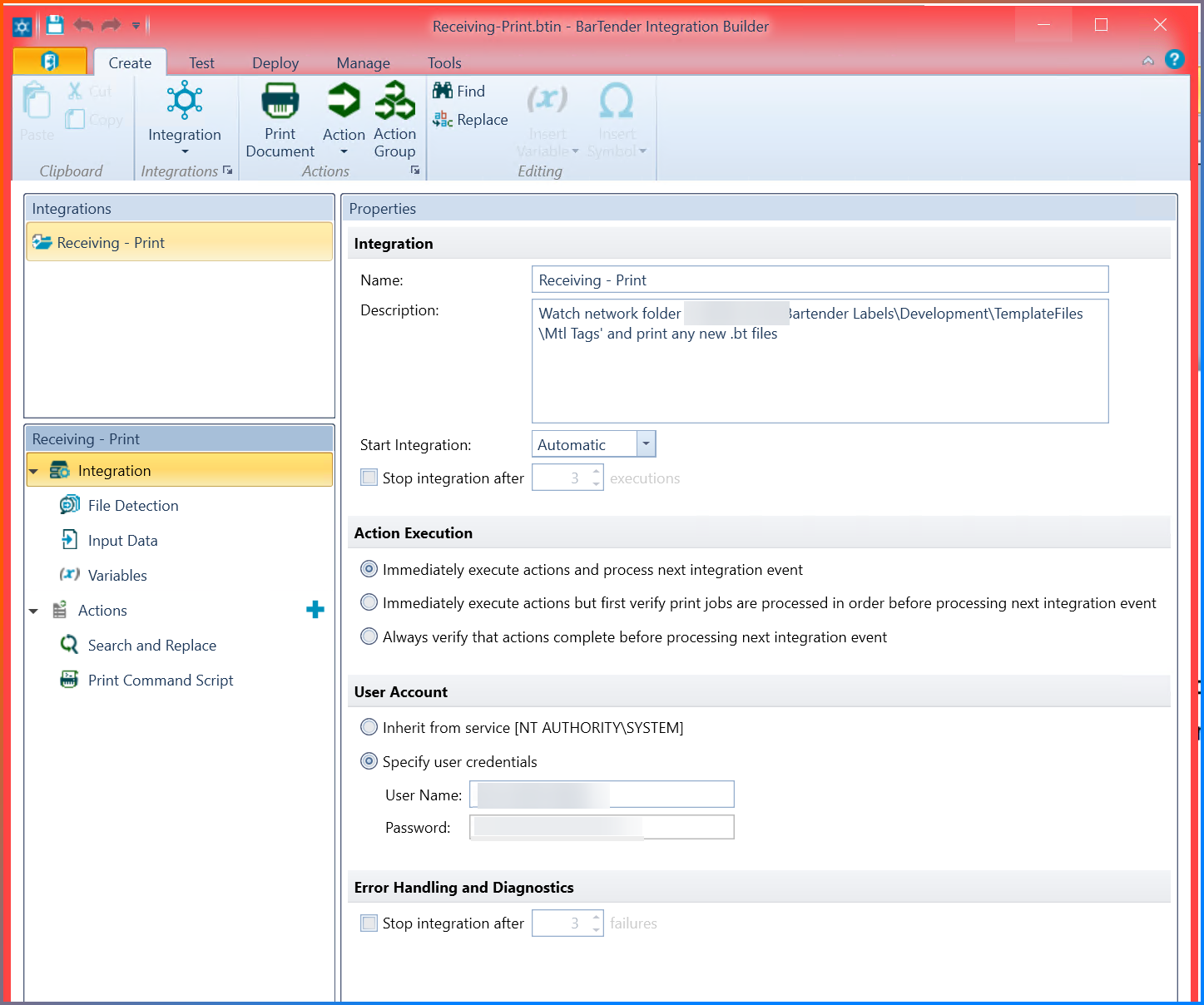Open the Manage ribbon tab
Viewport: 1204px width, 1005px height.
(x=363, y=63)
